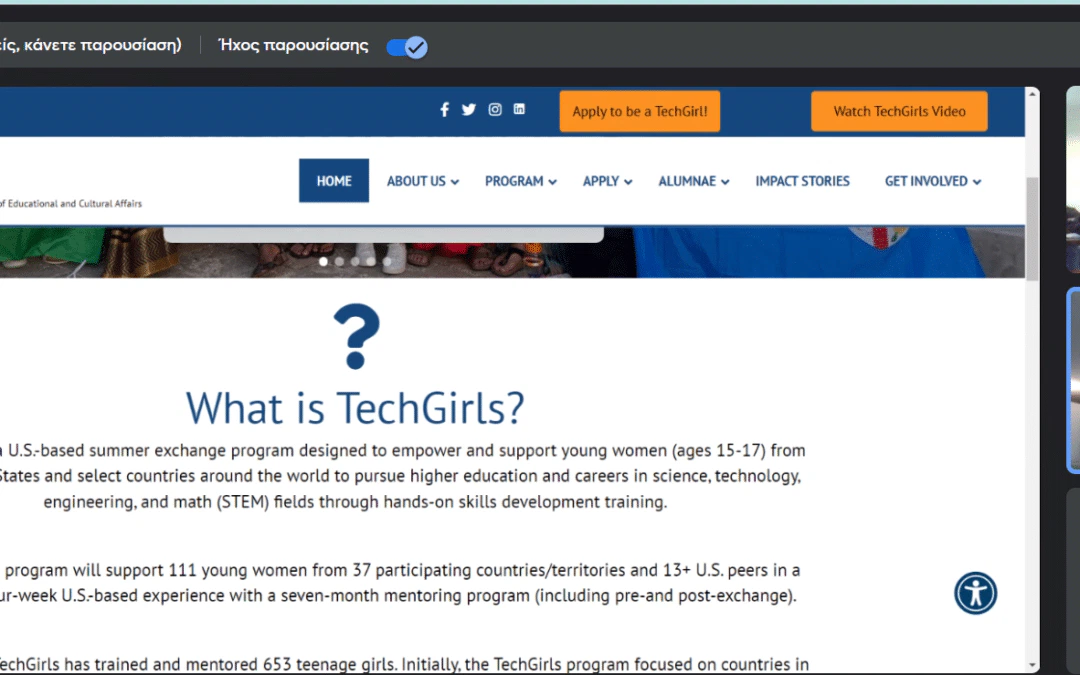This screenshot has width=1080, height=675.
Task: Expand the ALUMNAE dropdown menu
Action: click(693, 181)
